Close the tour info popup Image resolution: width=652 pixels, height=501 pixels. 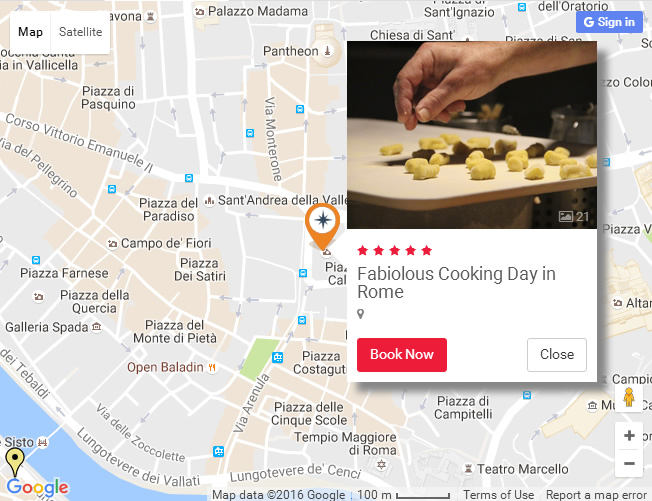[x=557, y=355]
